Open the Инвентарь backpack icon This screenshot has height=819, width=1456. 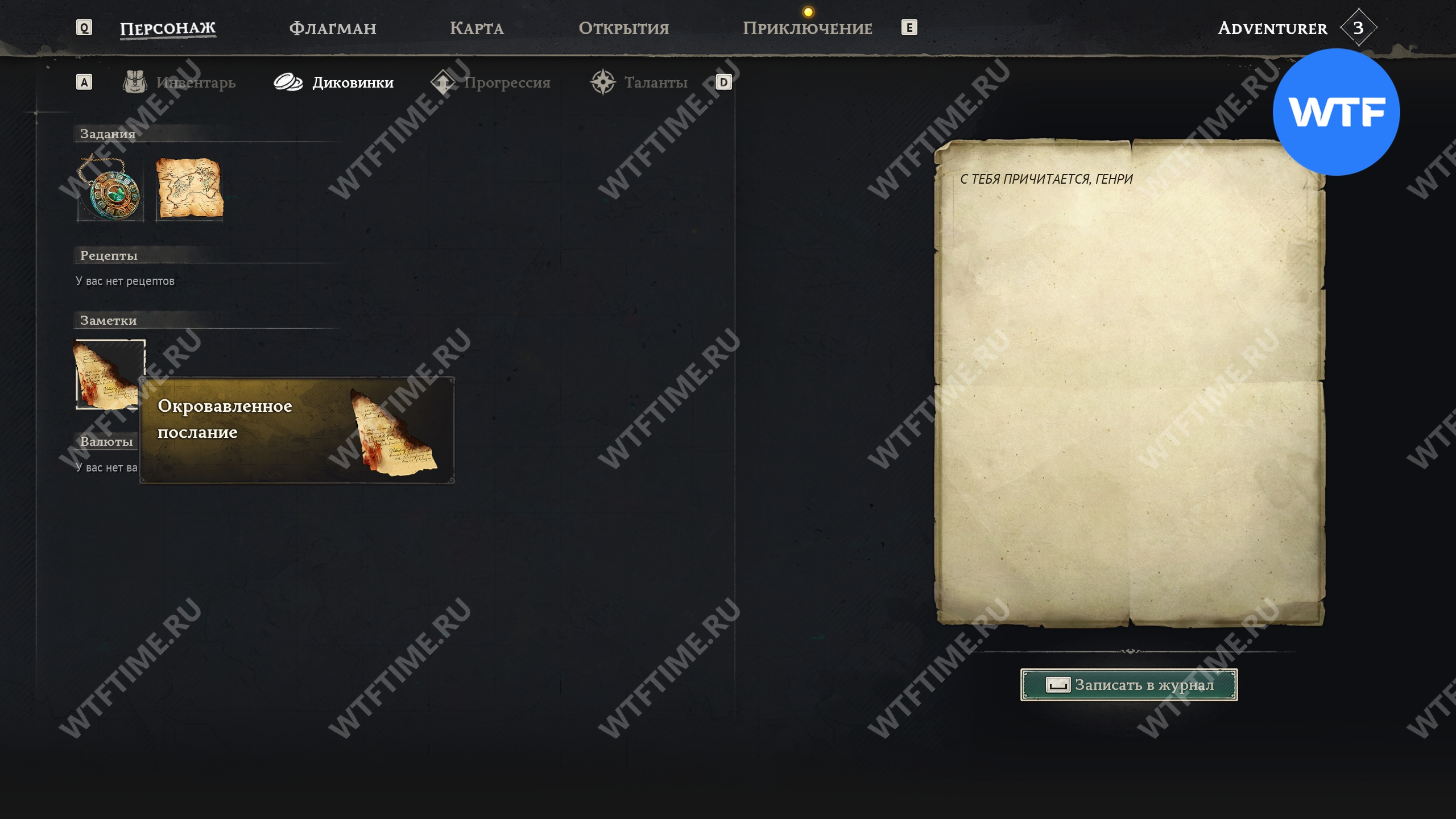(135, 82)
